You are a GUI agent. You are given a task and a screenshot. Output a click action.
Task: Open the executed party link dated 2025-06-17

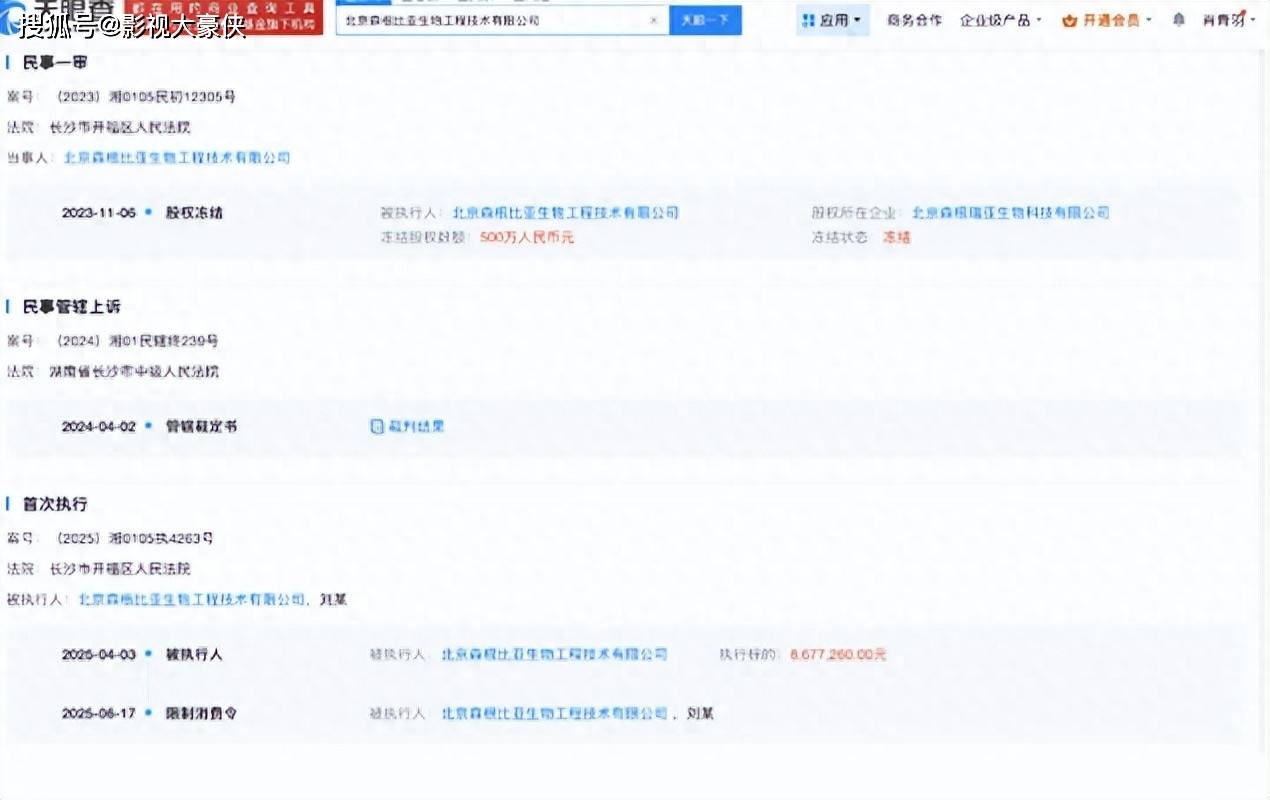point(556,713)
